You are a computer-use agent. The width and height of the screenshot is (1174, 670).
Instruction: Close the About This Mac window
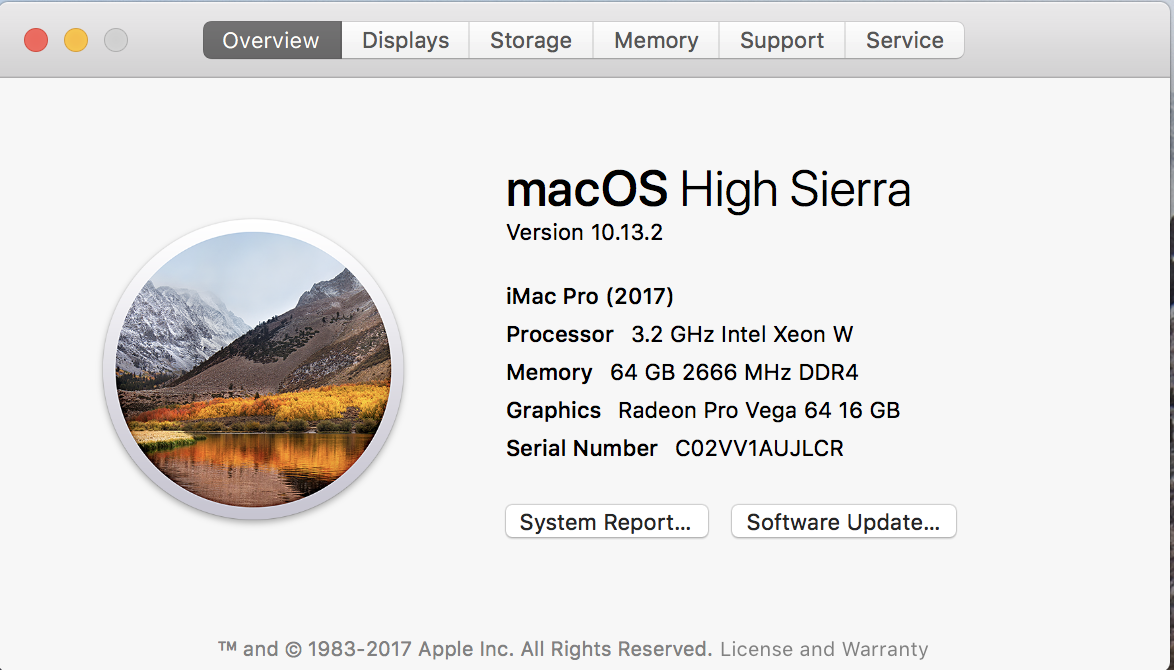coord(36,41)
